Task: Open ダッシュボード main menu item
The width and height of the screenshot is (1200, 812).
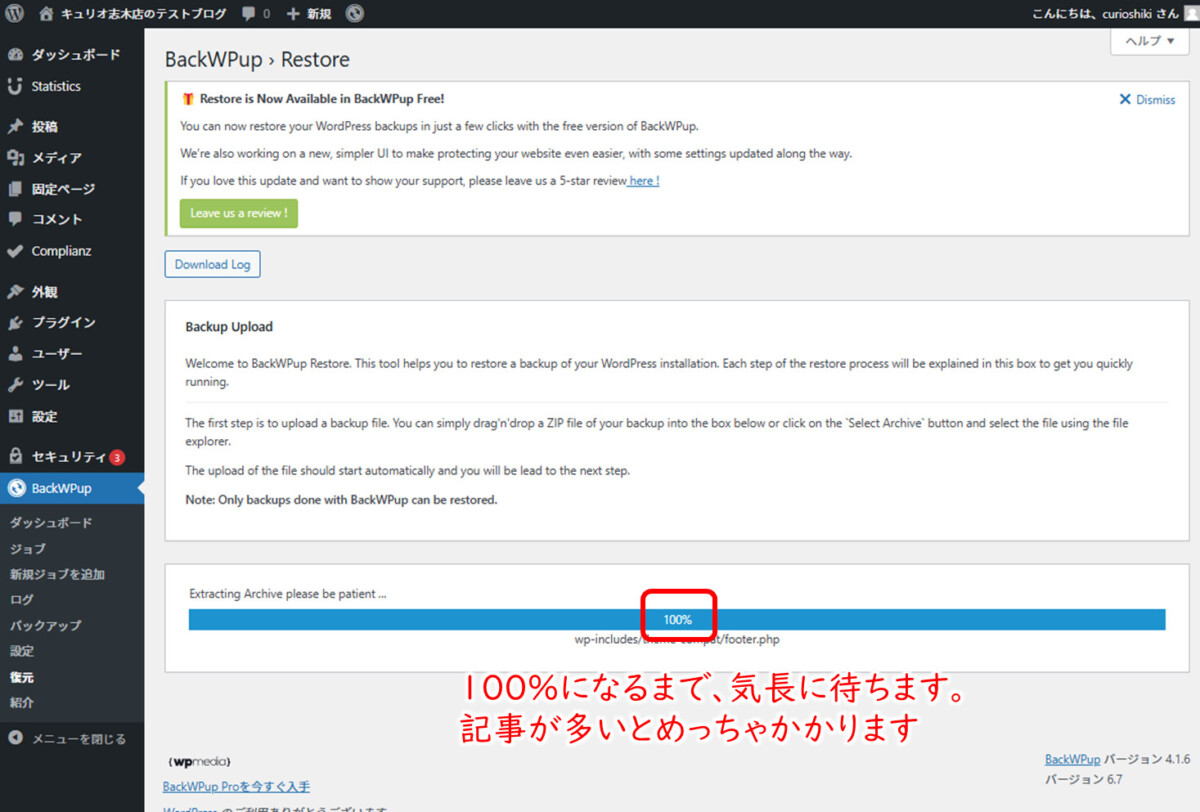Action: pyautogui.click(x=72, y=55)
